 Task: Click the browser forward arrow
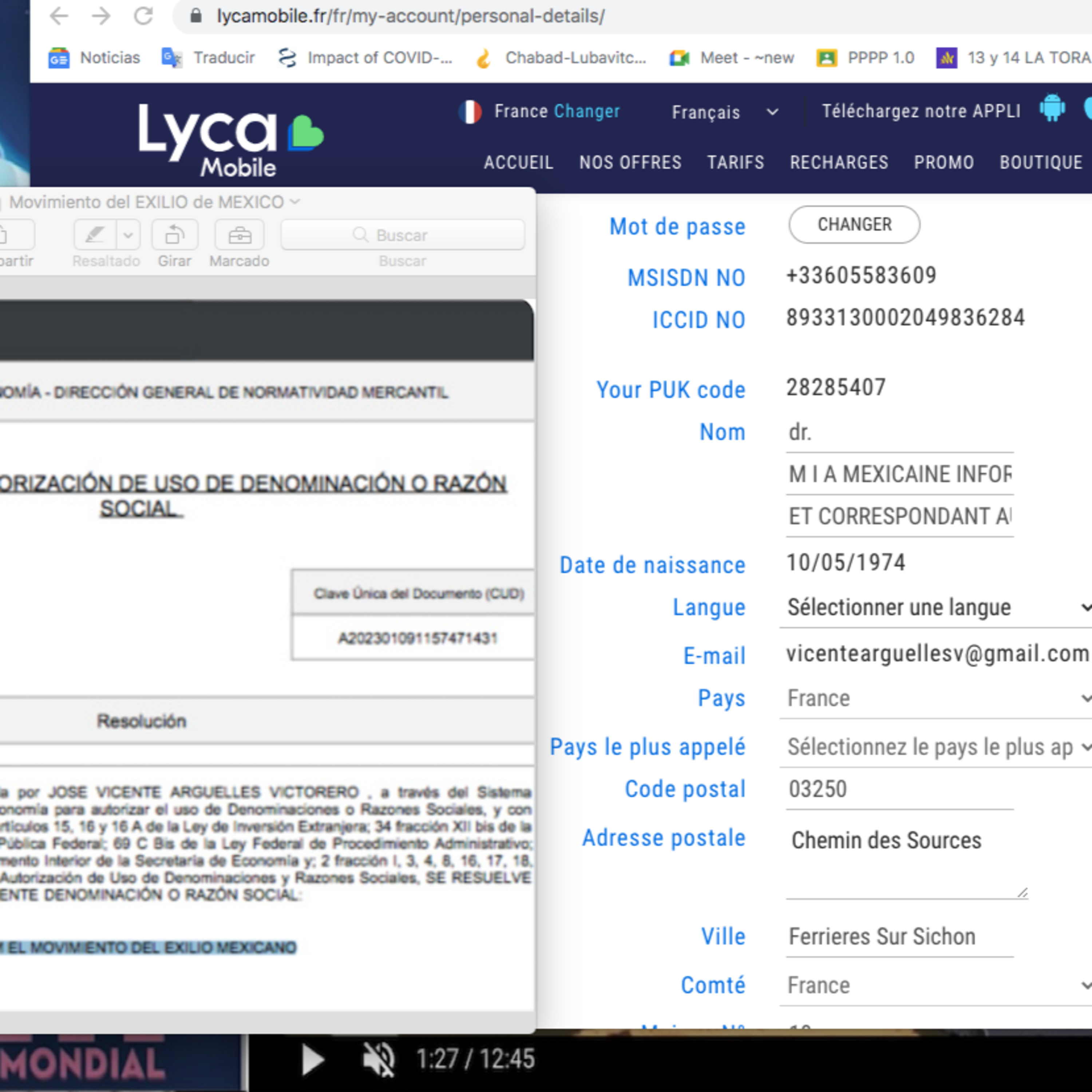coord(101,16)
